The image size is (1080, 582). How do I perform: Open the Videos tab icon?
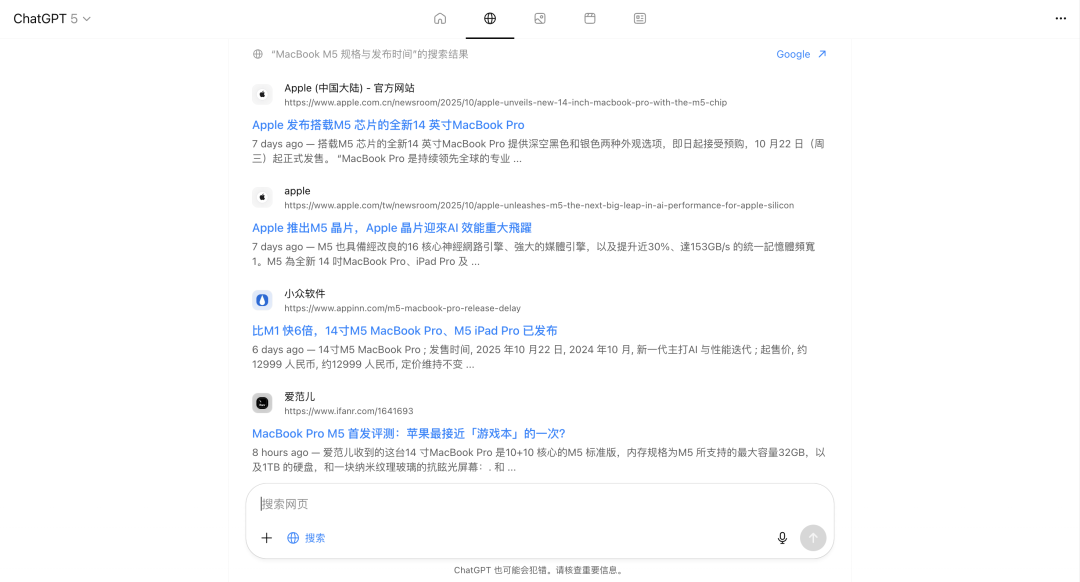coord(590,18)
